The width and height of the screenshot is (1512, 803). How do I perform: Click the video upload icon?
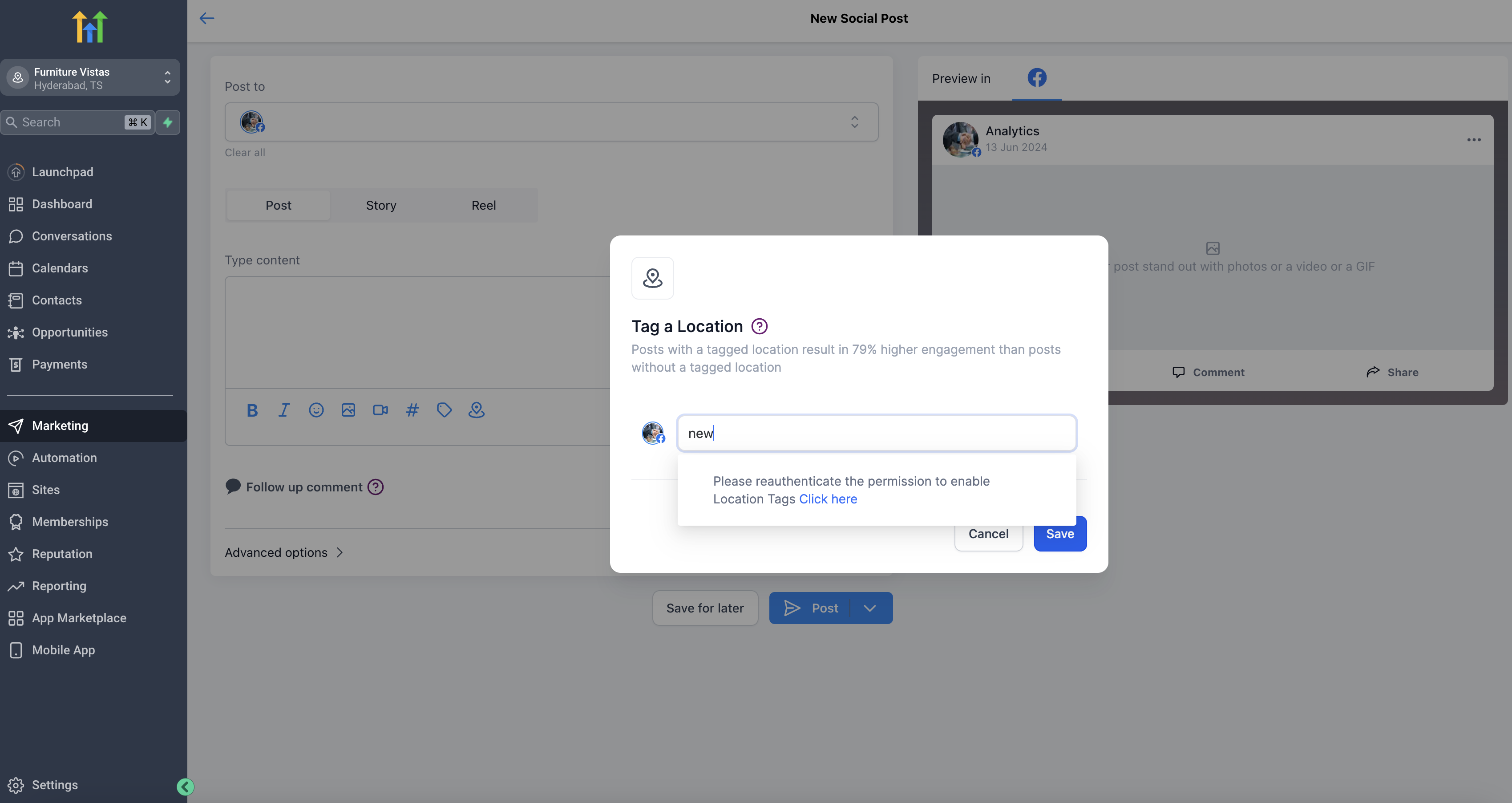tap(380, 410)
